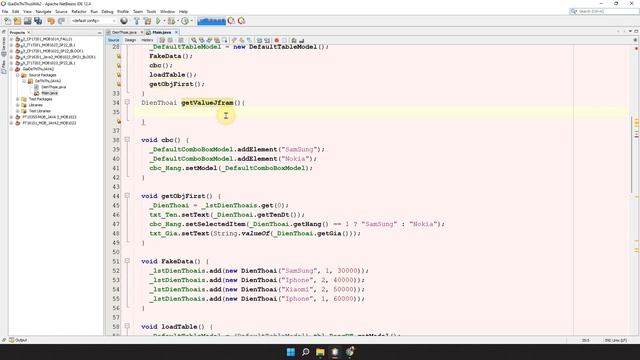Click the error glyph on line 36 gutter
640x360 pixels.
pyautogui.click(x=119, y=121)
